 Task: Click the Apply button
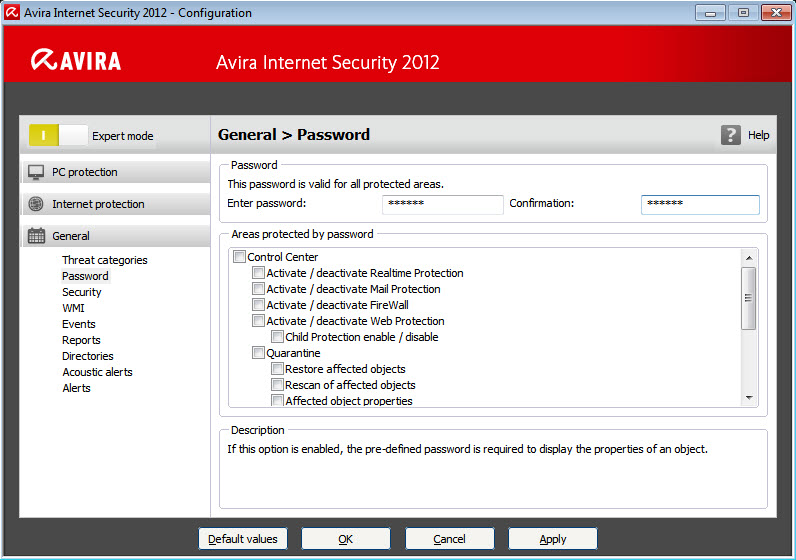[x=553, y=539]
